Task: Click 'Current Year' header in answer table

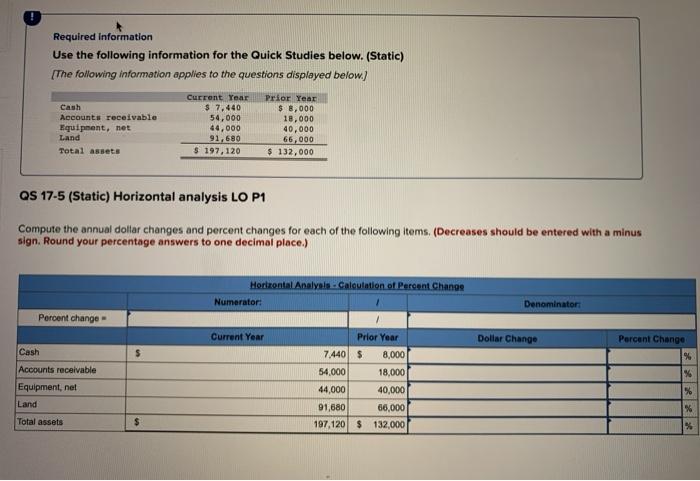Action: point(237,337)
